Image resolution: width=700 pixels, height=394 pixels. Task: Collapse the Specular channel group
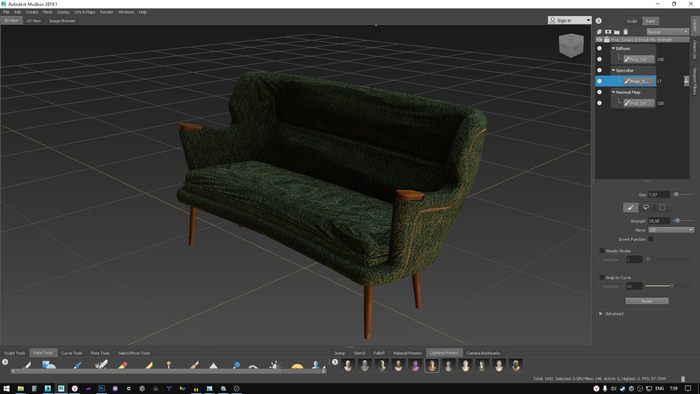pyautogui.click(x=613, y=70)
